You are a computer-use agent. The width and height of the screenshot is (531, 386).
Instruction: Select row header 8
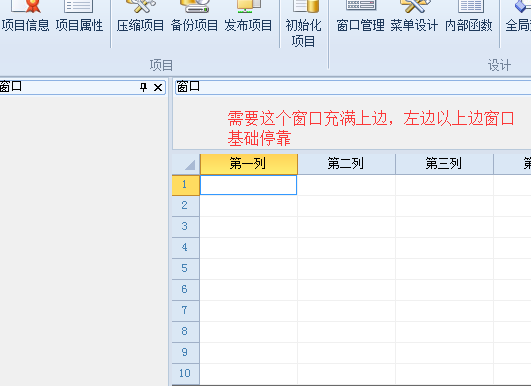pos(186,332)
